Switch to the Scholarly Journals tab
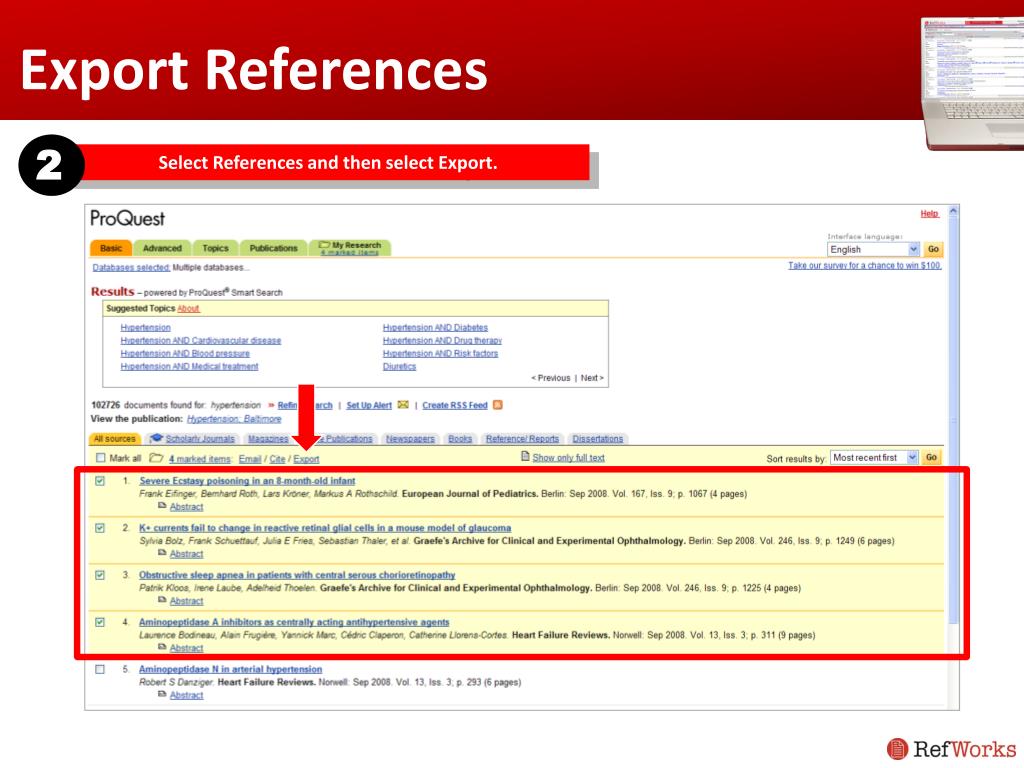This screenshot has height=768, width=1024. point(200,439)
